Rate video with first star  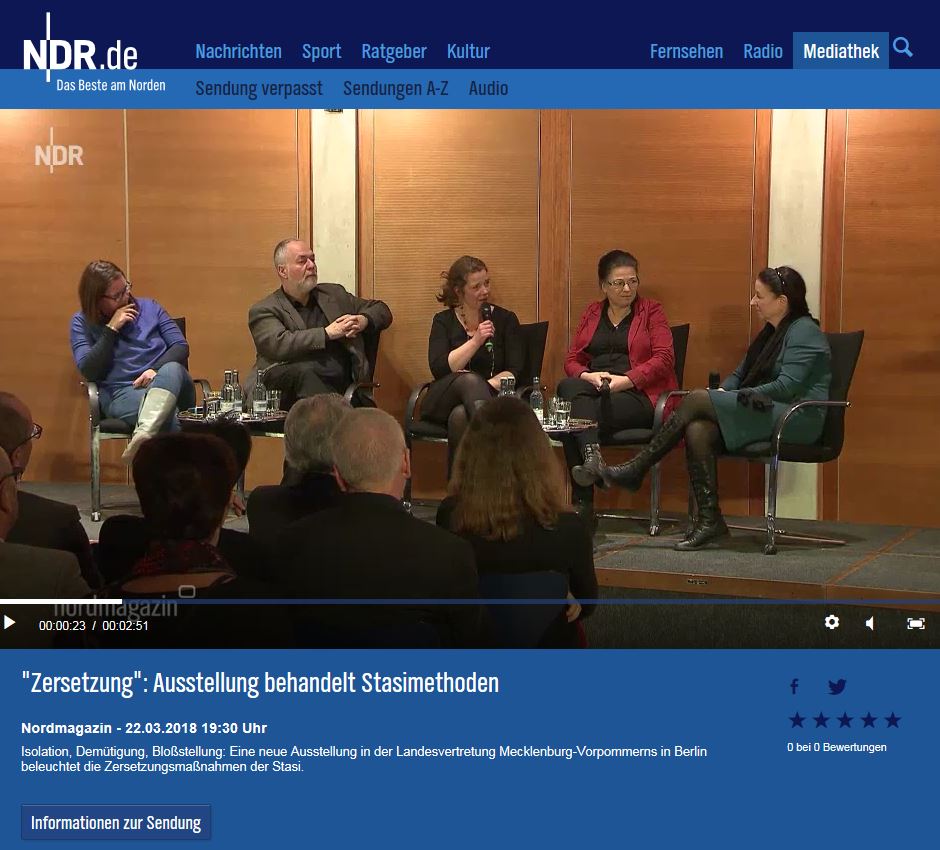tap(797, 720)
